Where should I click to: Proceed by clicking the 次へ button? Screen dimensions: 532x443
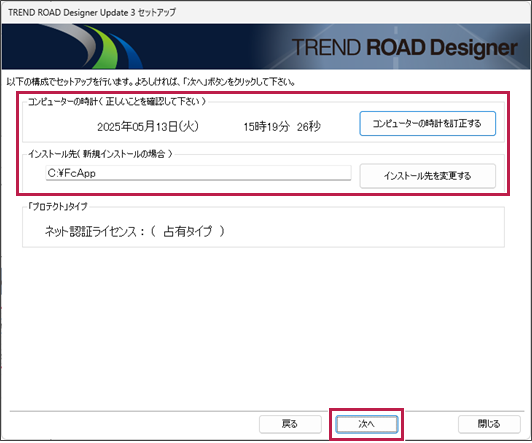point(366,424)
